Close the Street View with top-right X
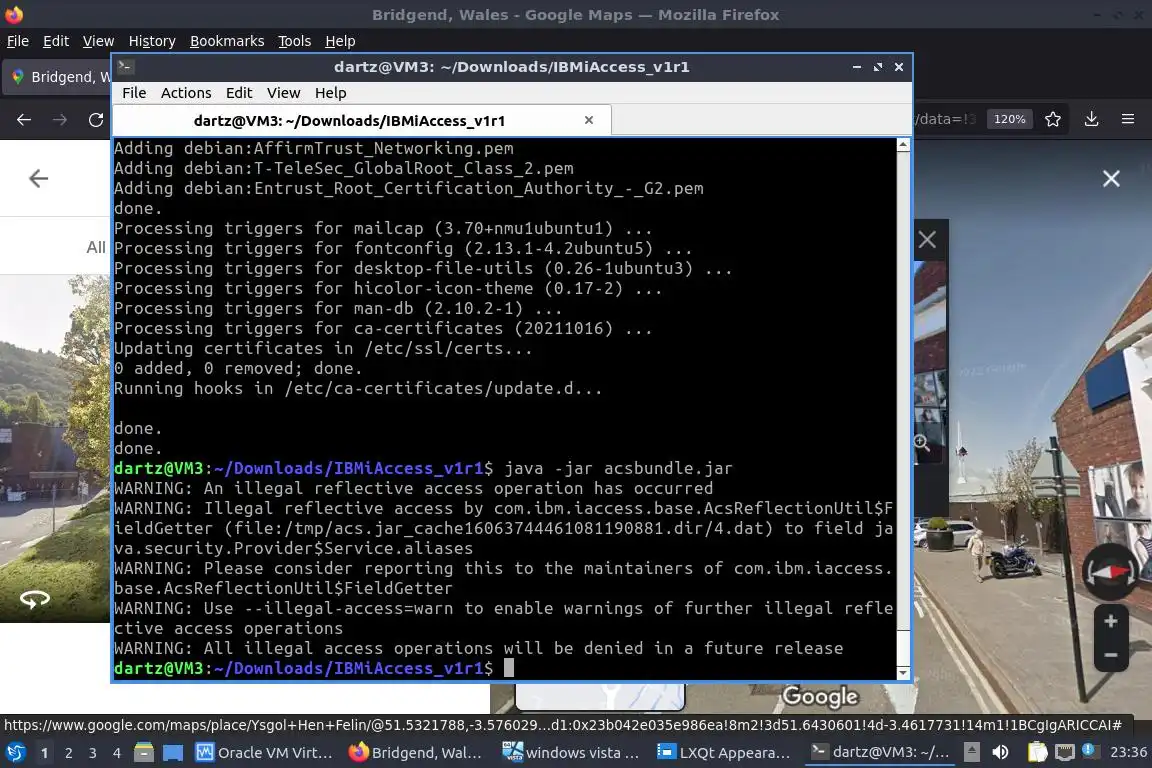Image resolution: width=1152 pixels, height=768 pixels. pyautogui.click(x=1111, y=179)
